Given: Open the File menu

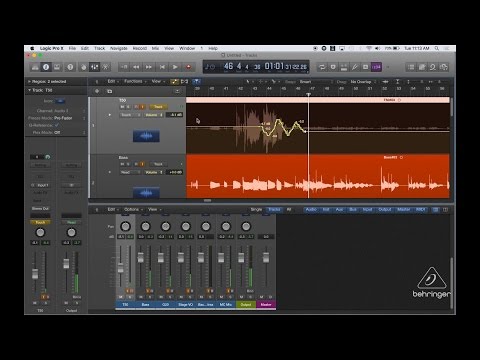Looking at the screenshot, I should (x=72, y=48).
